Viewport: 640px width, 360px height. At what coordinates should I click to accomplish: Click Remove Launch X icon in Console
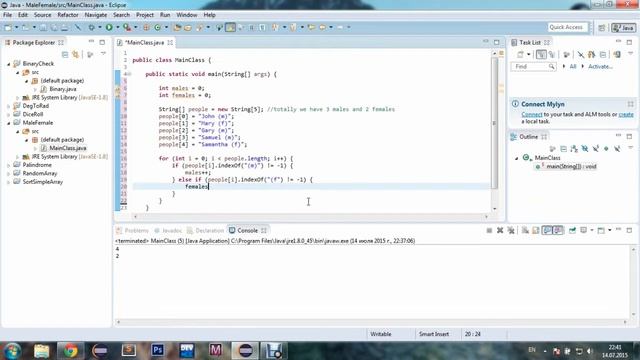pos(500,231)
